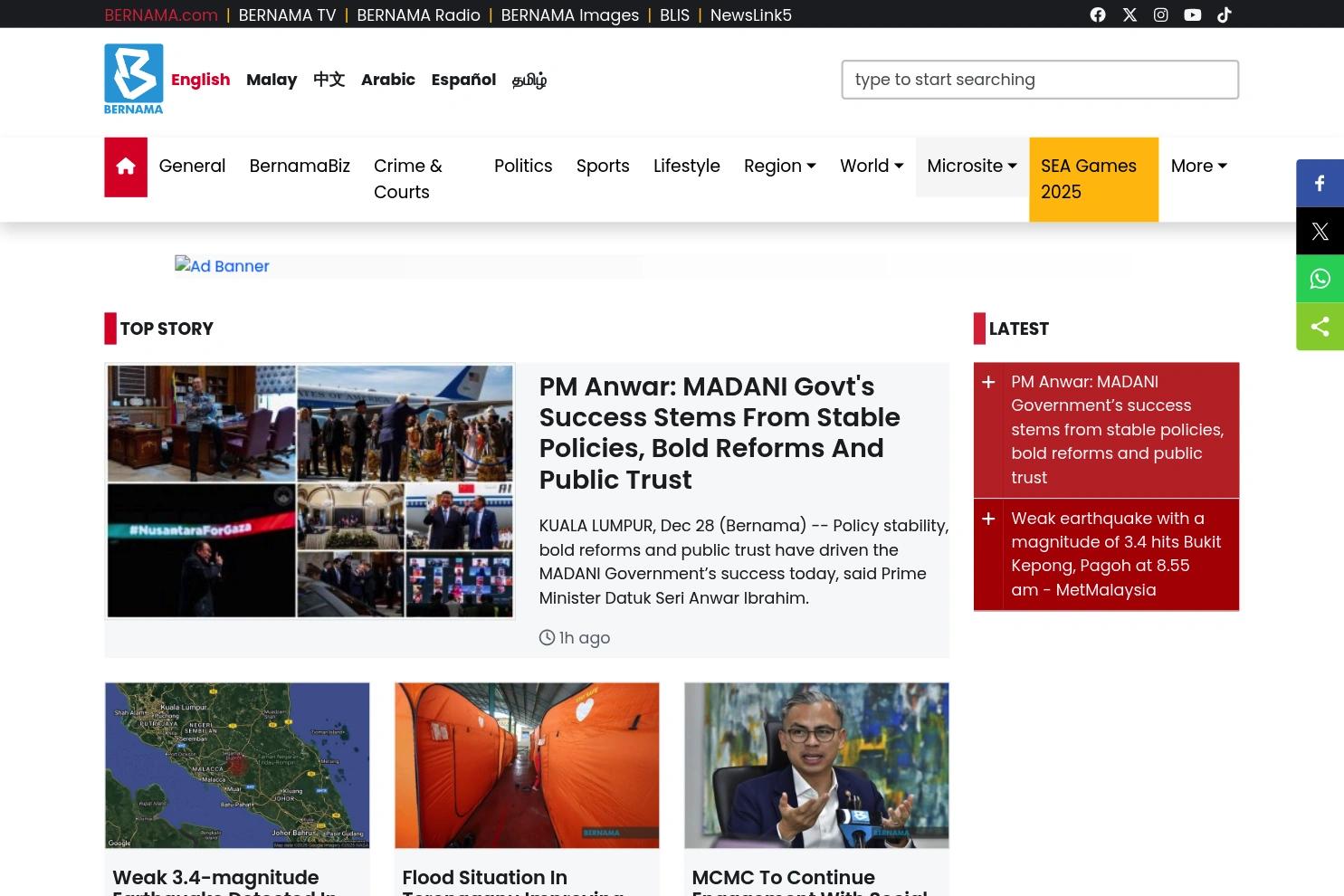
Task: Open the World dropdown menu
Action: [x=872, y=167]
